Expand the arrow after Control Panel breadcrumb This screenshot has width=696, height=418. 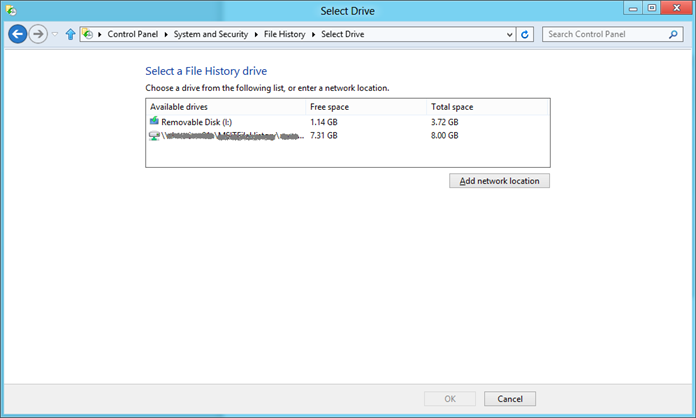(x=166, y=34)
